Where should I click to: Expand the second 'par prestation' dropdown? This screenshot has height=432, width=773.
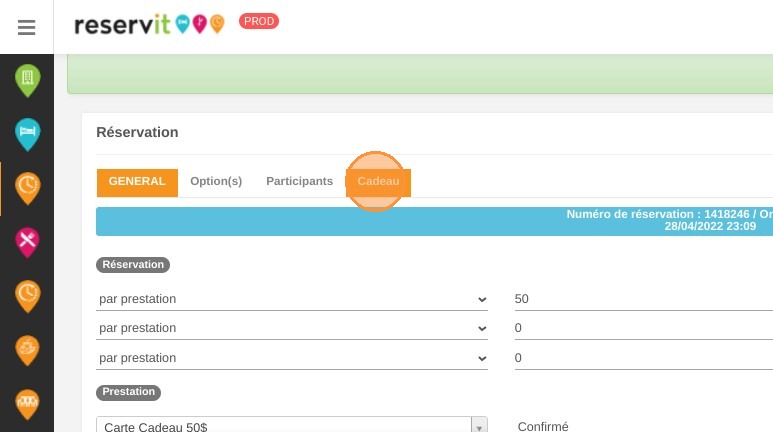pyautogui.click(x=292, y=328)
